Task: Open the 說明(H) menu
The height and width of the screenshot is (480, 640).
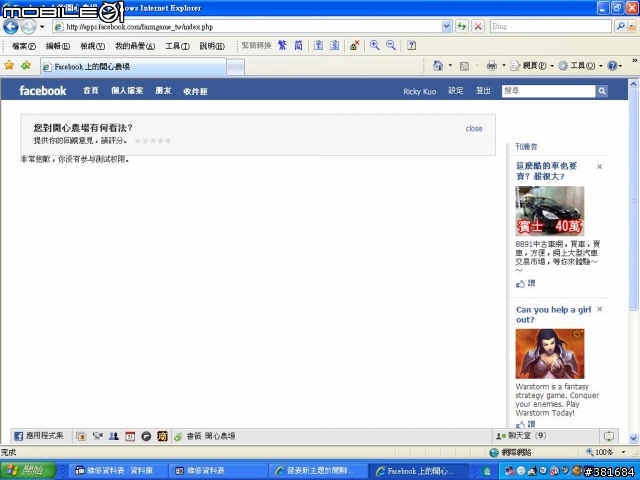Action: [212, 46]
